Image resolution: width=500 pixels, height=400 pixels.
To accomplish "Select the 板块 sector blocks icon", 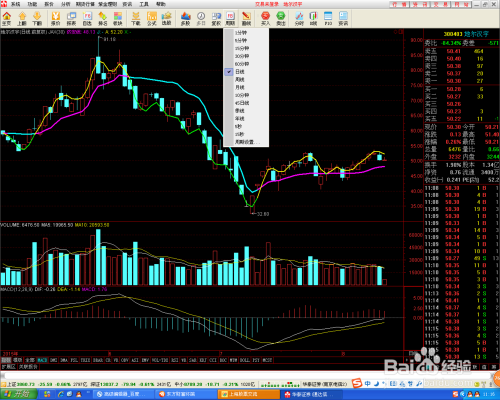I will 118,19.
